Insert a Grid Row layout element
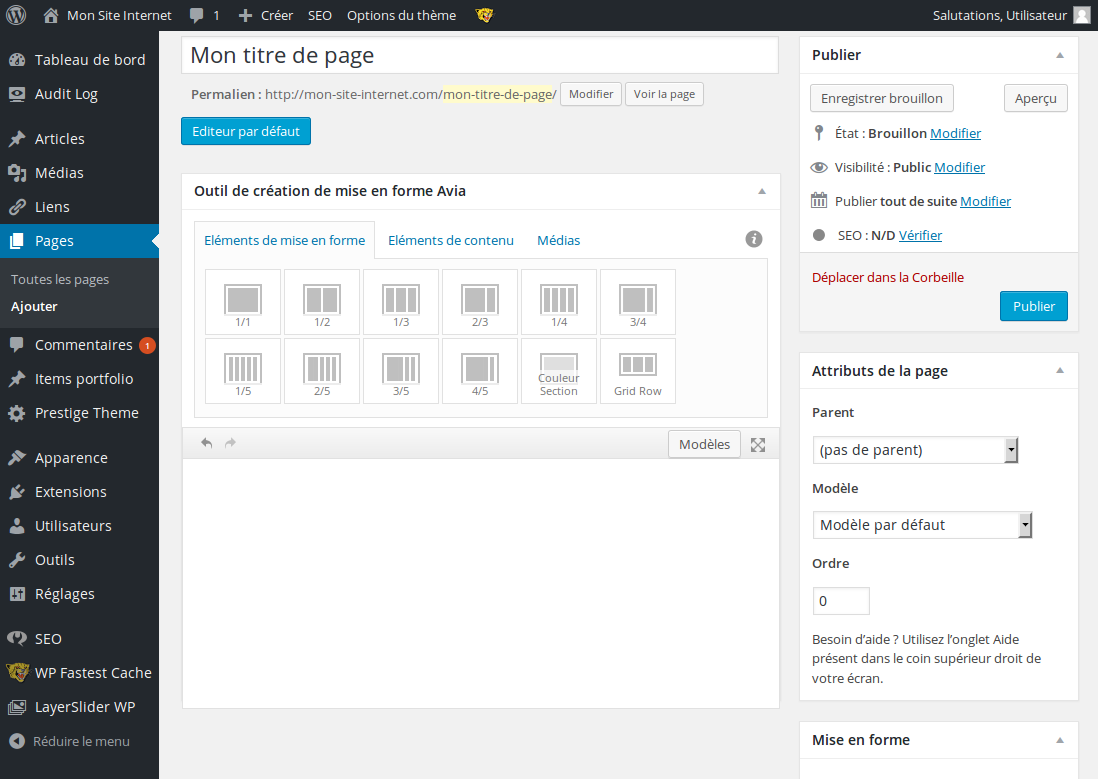This screenshot has width=1098, height=779. click(637, 370)
